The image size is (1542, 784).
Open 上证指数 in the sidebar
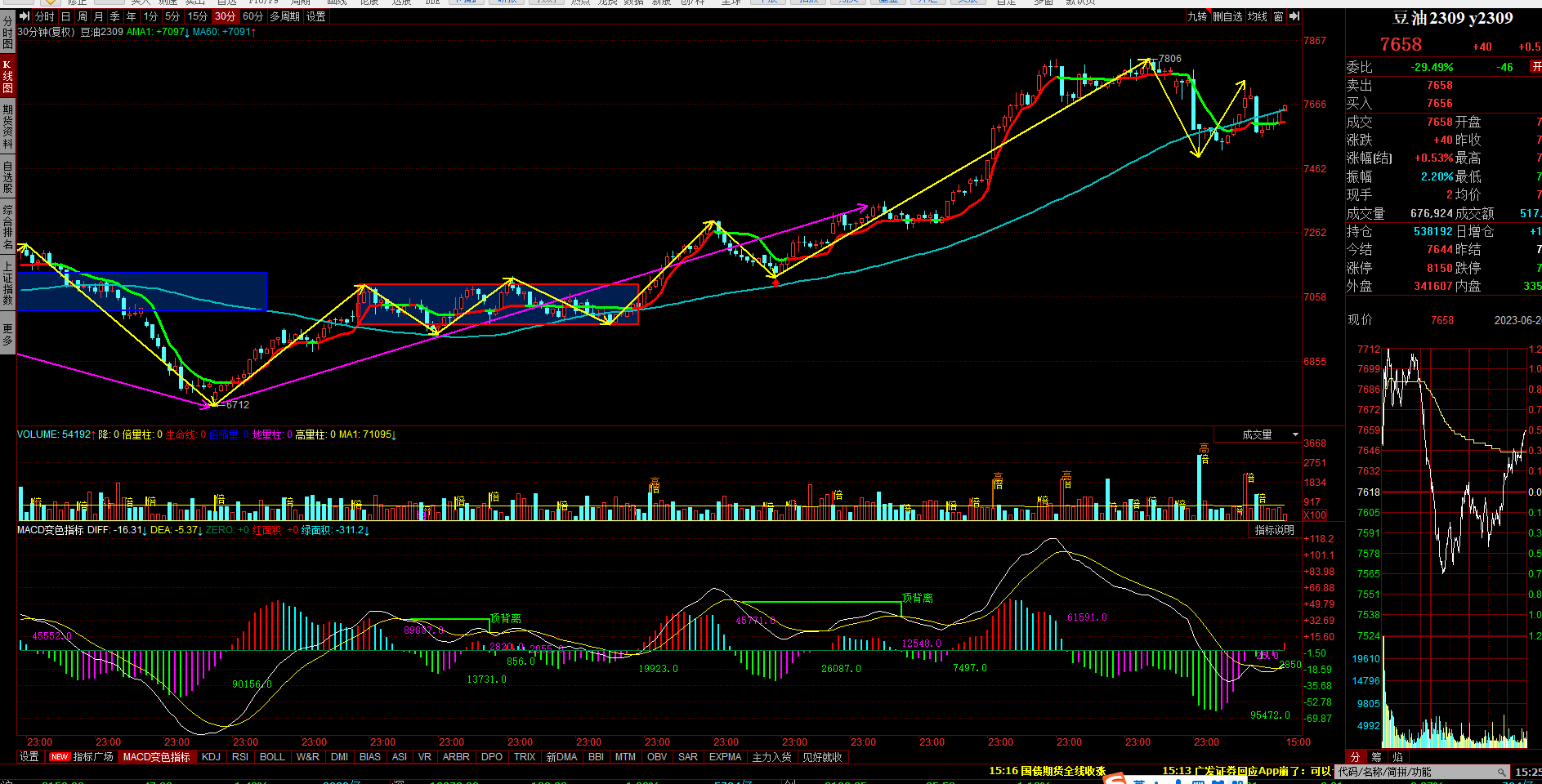(x=7, y=283)
